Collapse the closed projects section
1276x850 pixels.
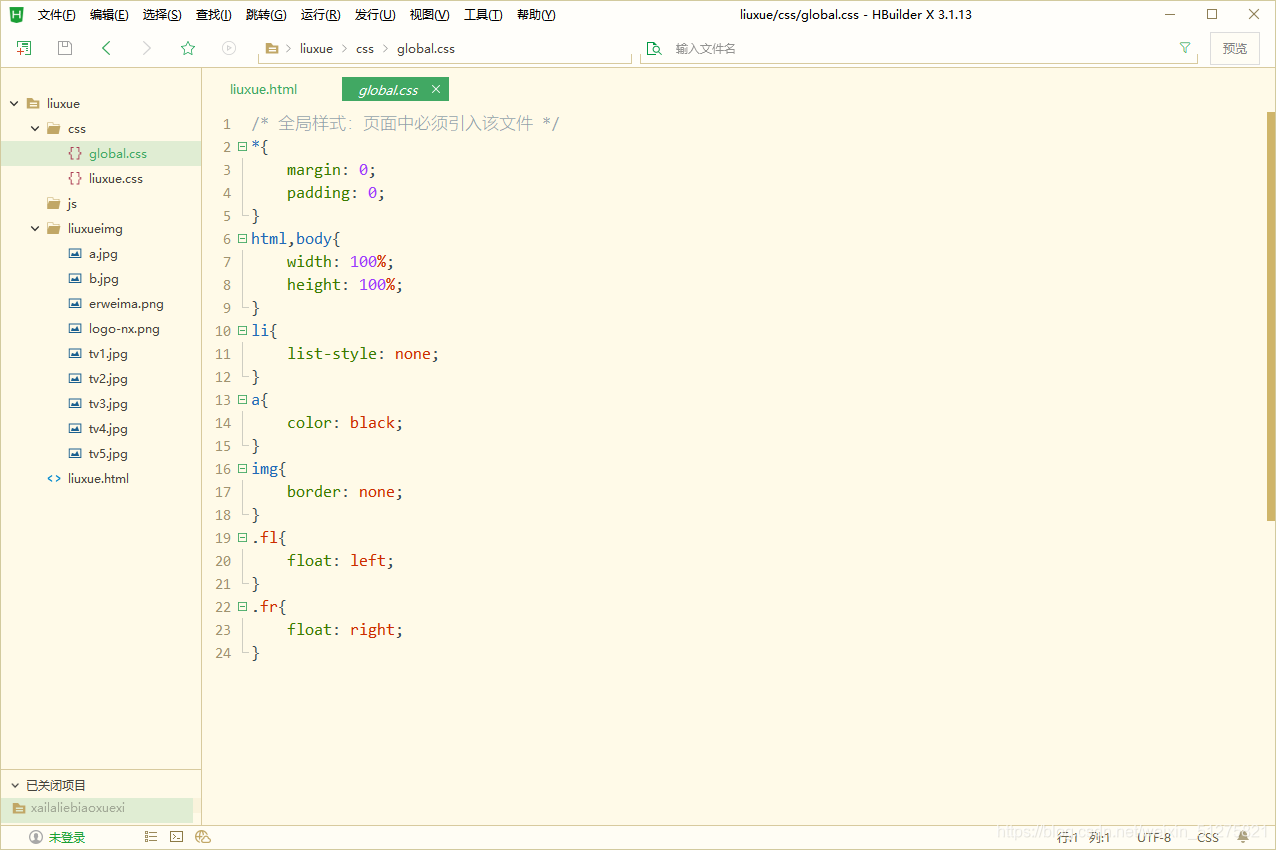(14, 785)
